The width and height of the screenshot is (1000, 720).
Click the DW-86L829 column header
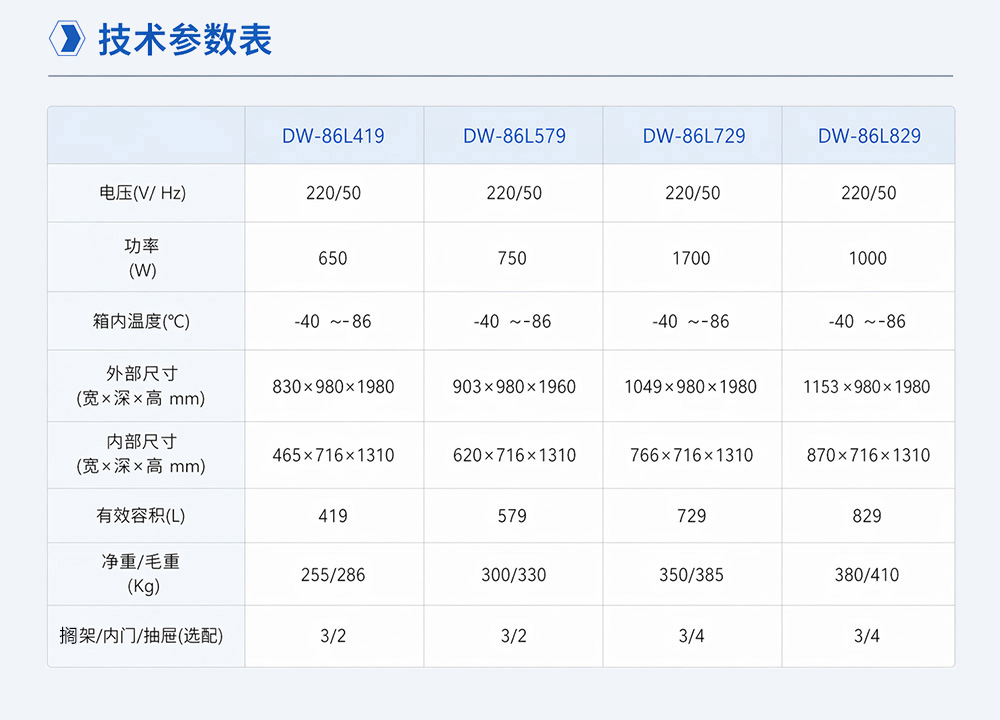point(869,136)
